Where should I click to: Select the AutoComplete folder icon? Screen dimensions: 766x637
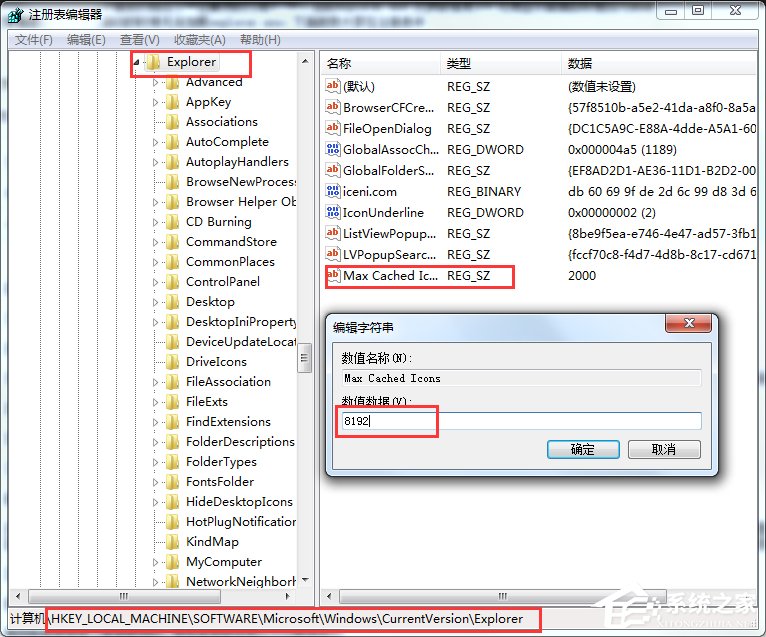172,142
